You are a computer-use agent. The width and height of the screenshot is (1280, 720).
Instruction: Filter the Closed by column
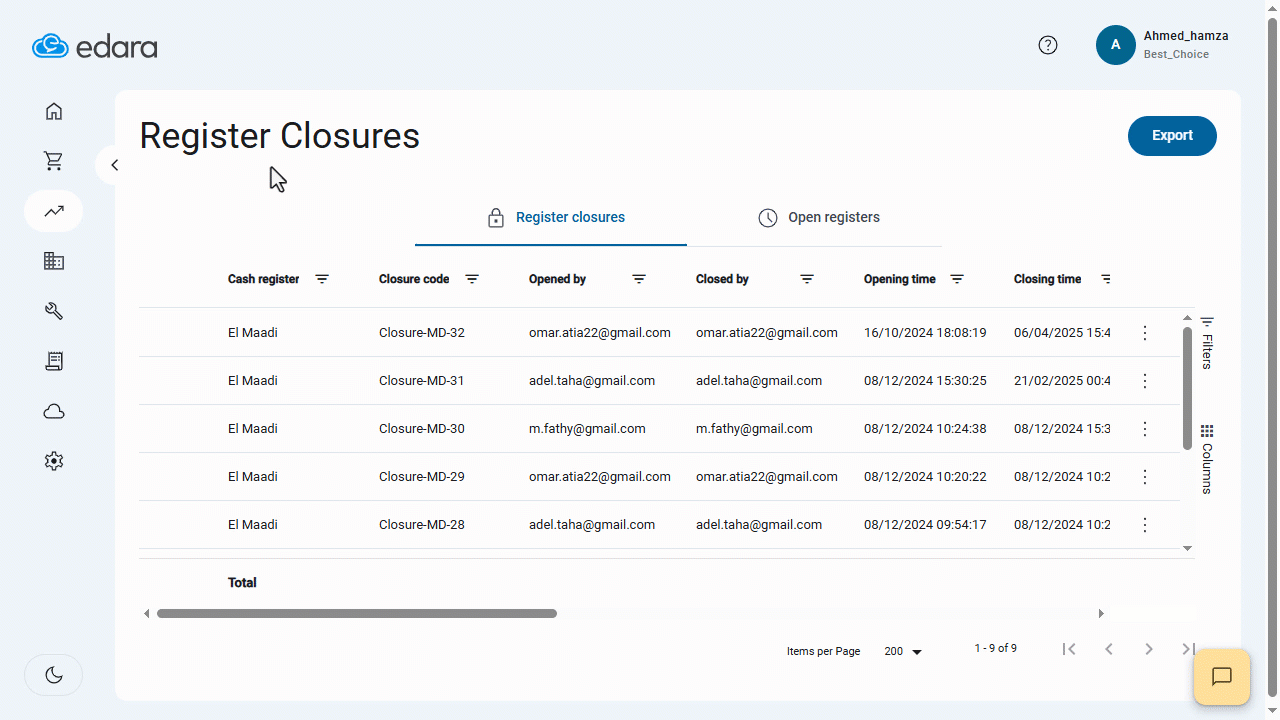click(x=807, y=279)
